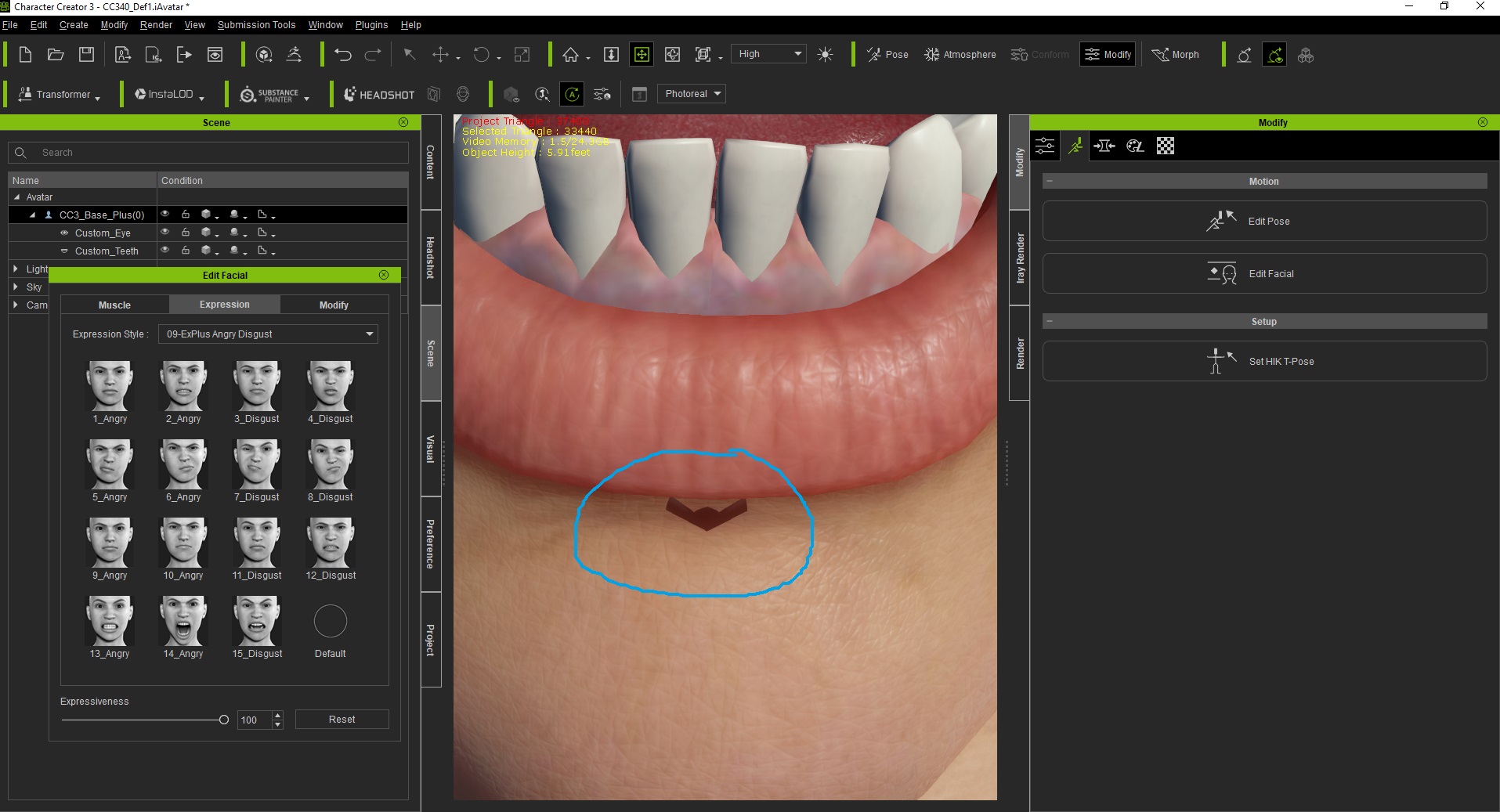Open the Content side tab
This screenshot has width=1500, height=812.
pos(431,162)
